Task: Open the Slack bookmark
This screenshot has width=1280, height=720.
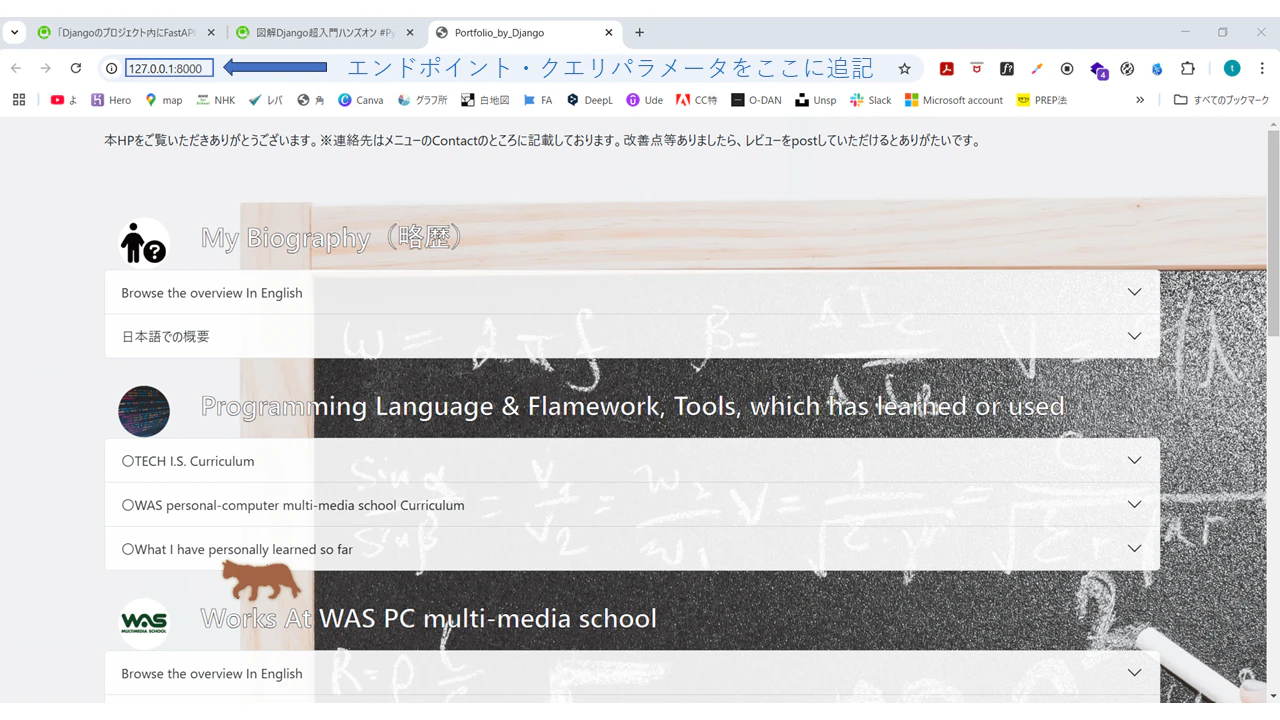Action: point(871,100)
